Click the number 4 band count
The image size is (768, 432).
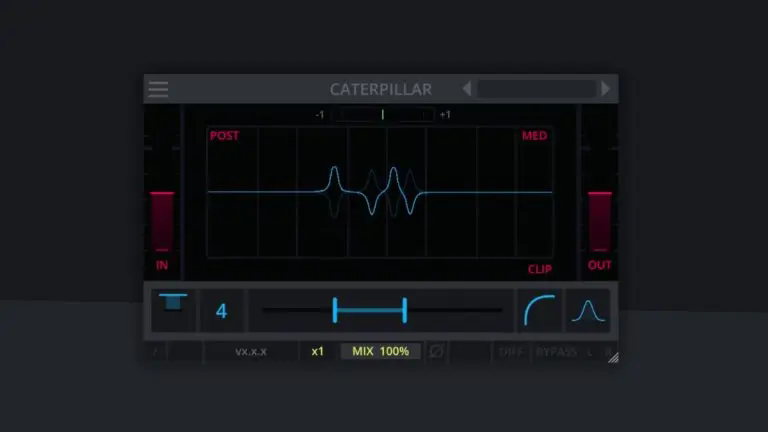[221, 311]
